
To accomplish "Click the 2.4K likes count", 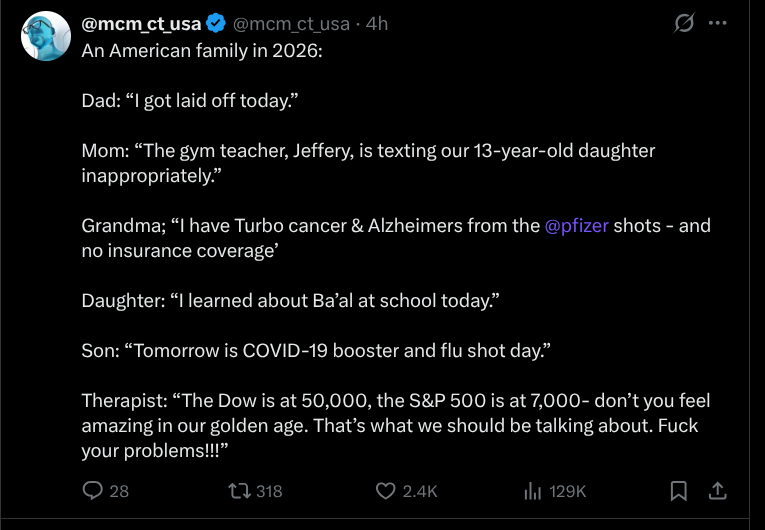I will click(420, 491).
